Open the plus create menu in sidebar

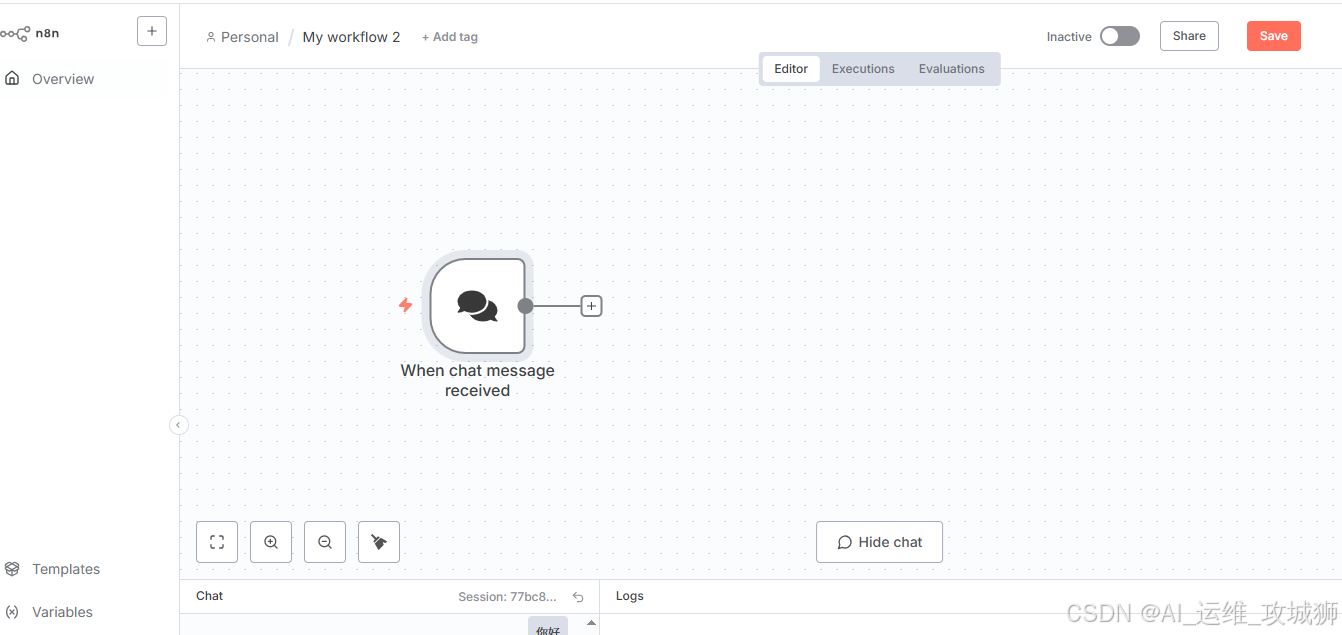151,31
